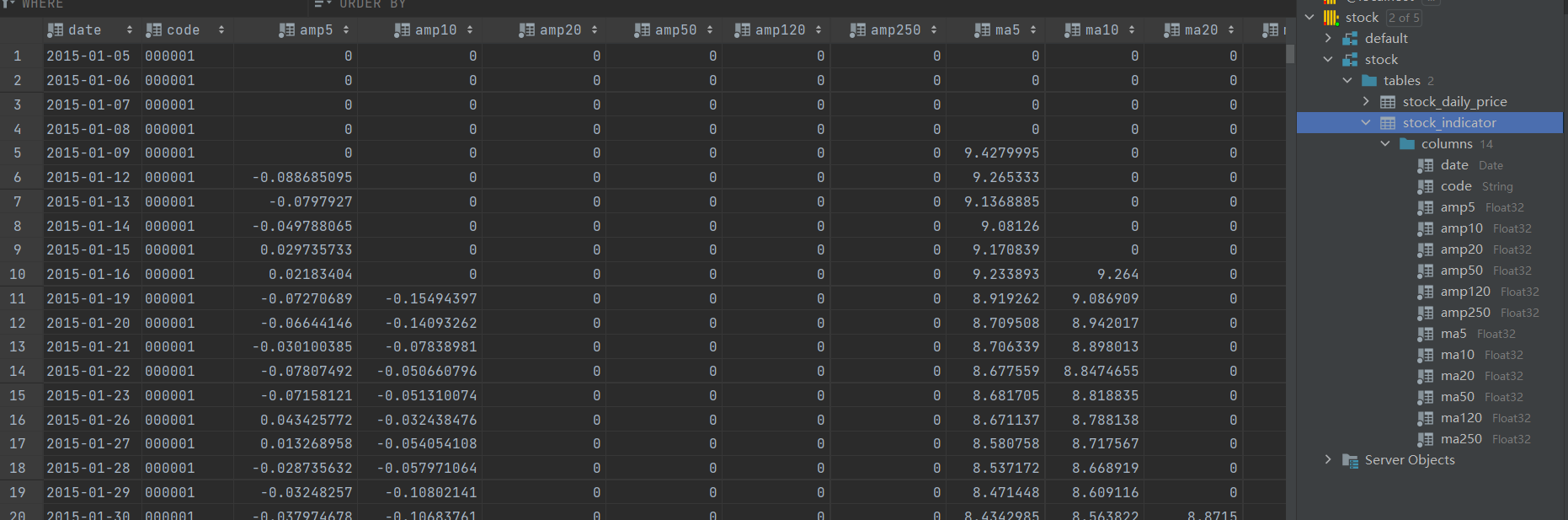This screenshot has width=1568, height=520.
Task: Expand the stock_daily_price table node
Action: click(x=1366, y=102)
